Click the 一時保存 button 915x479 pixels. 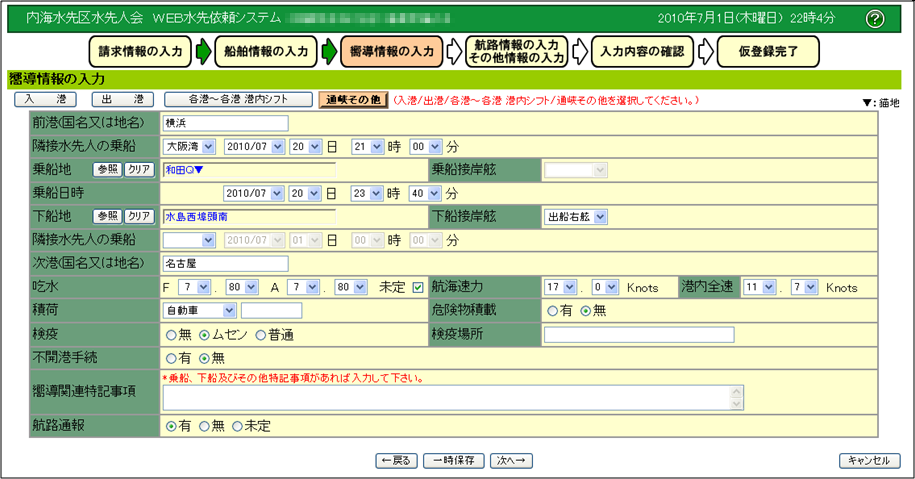454,461
